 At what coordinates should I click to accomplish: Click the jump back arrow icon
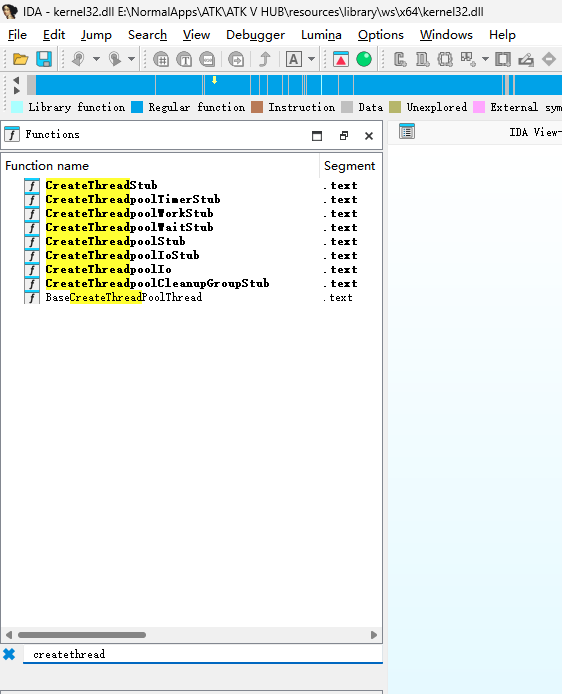tap(78, 59)
